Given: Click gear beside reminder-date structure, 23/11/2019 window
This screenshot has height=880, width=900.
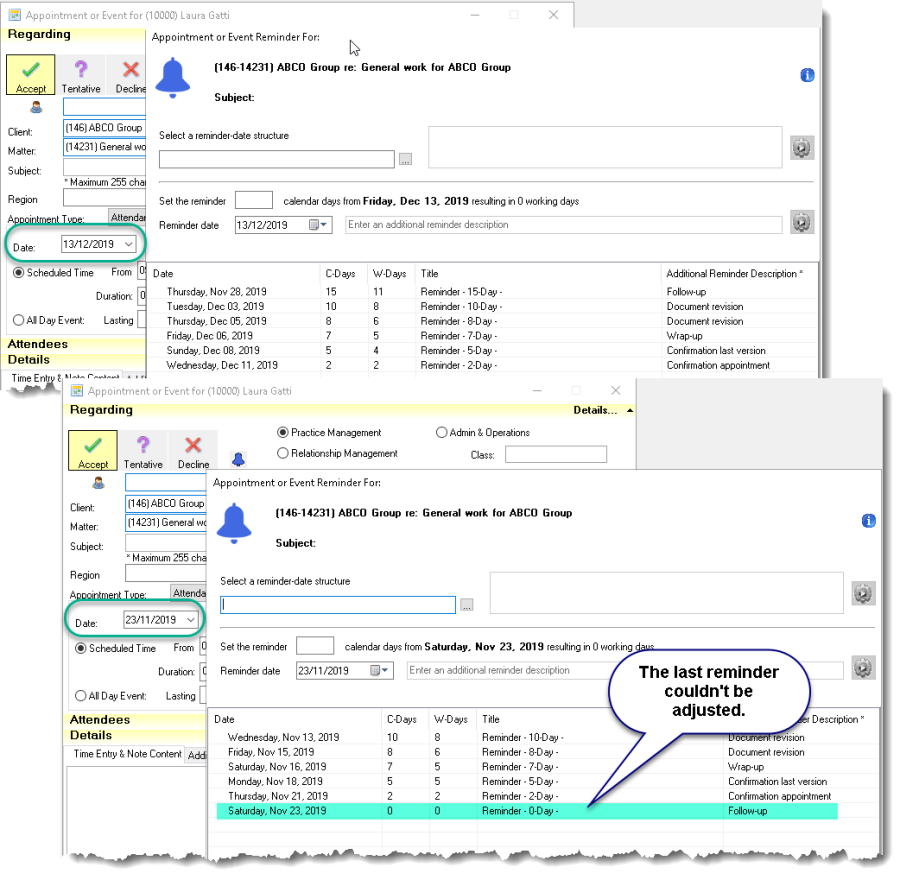Looking at the screenshot, I should coord(863,594).
